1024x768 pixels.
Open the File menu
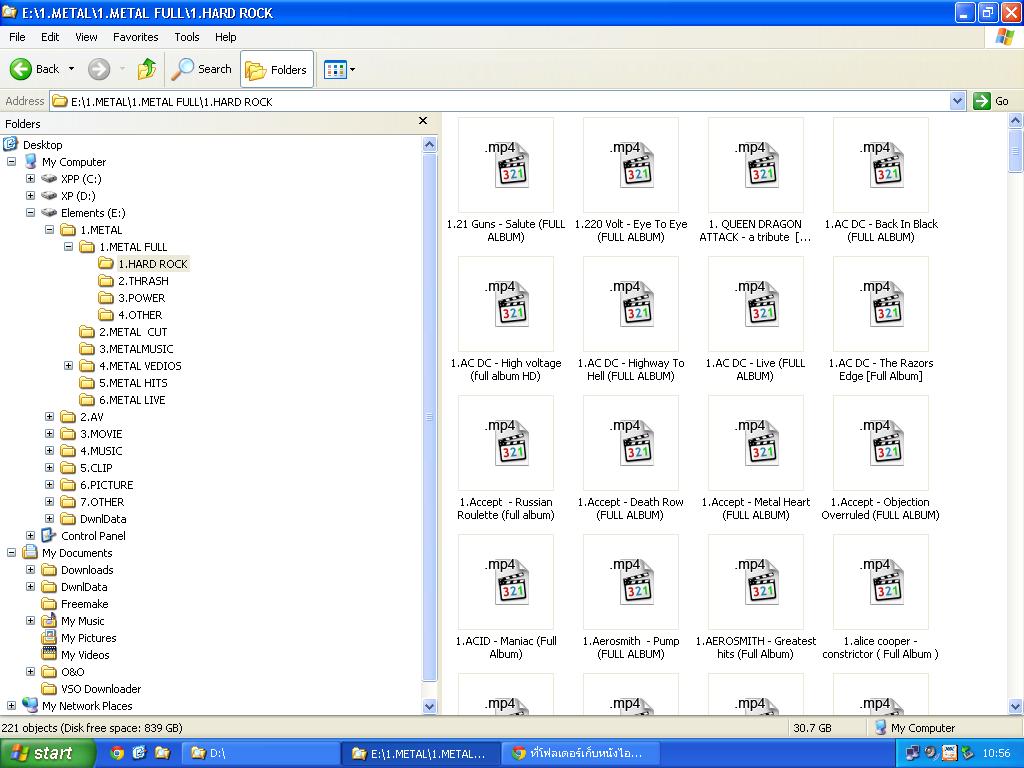click(17, 37)
